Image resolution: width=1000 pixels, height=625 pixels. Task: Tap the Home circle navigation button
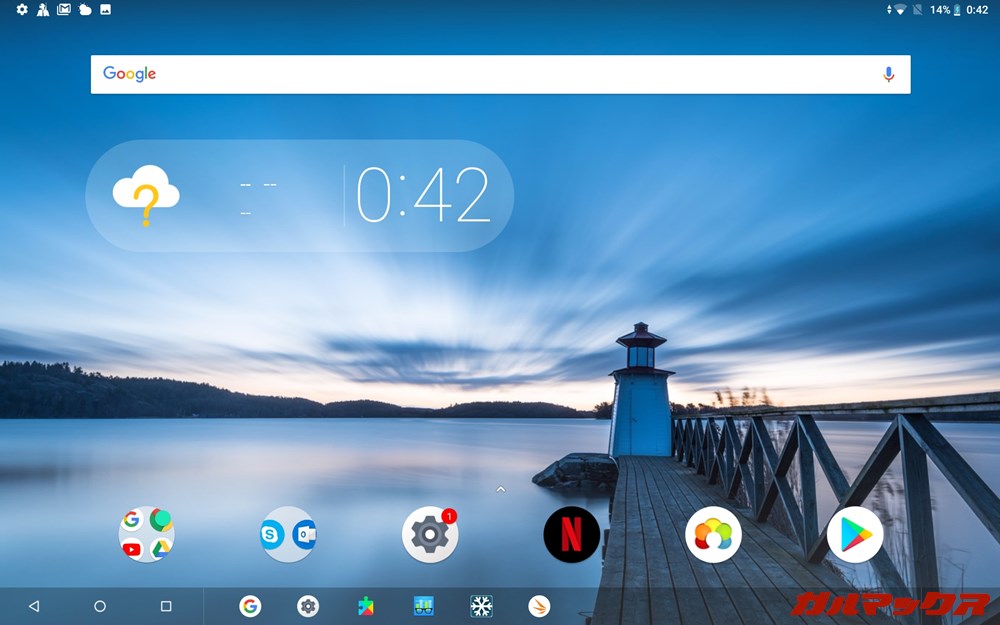(x=100, y=606)
